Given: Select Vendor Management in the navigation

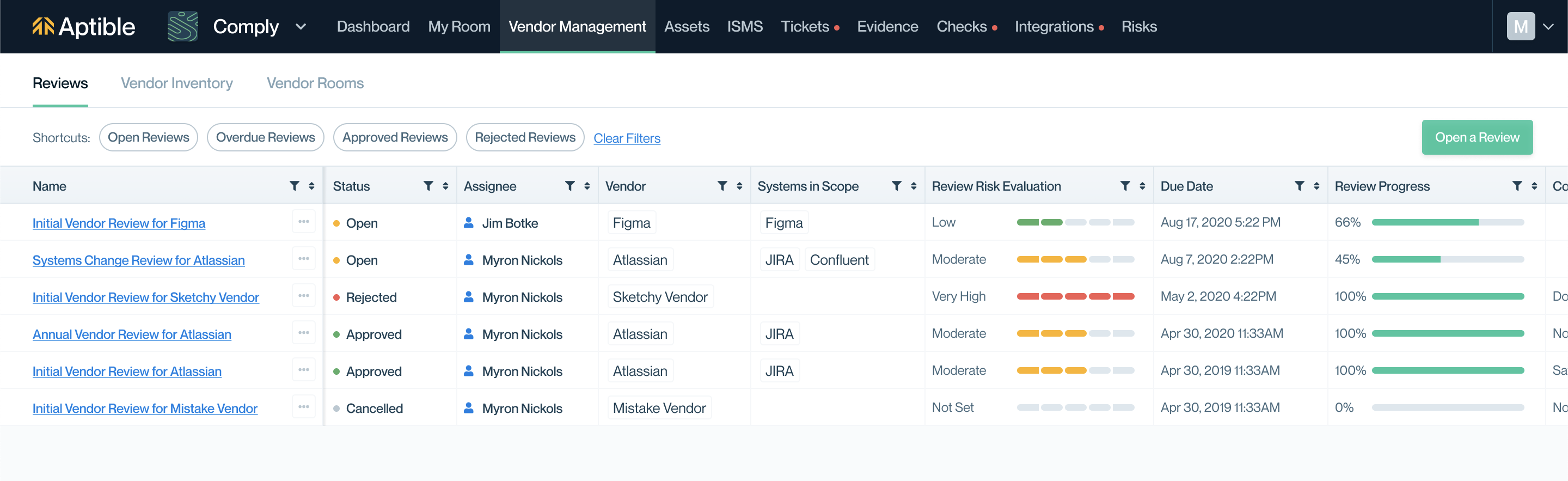Looking at the screenshot, I should 577,27.
